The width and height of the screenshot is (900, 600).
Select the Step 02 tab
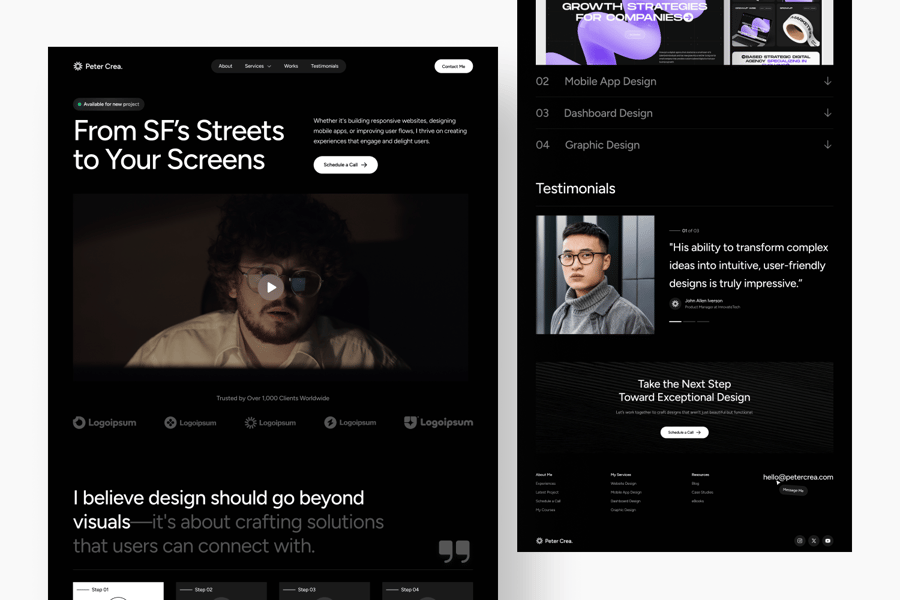[222, 591]
